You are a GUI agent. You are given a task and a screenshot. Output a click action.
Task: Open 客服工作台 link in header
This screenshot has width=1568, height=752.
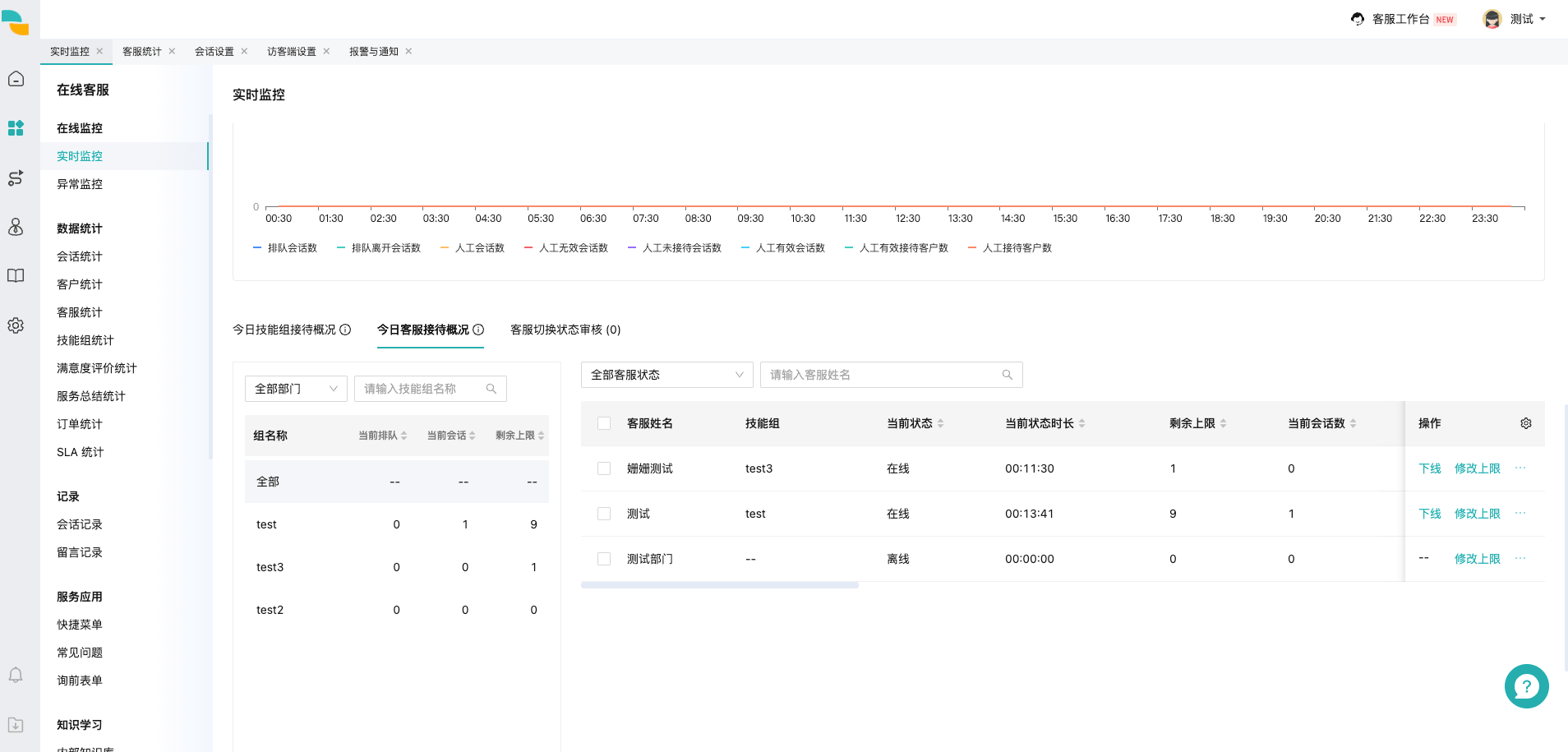(1400, 19)
